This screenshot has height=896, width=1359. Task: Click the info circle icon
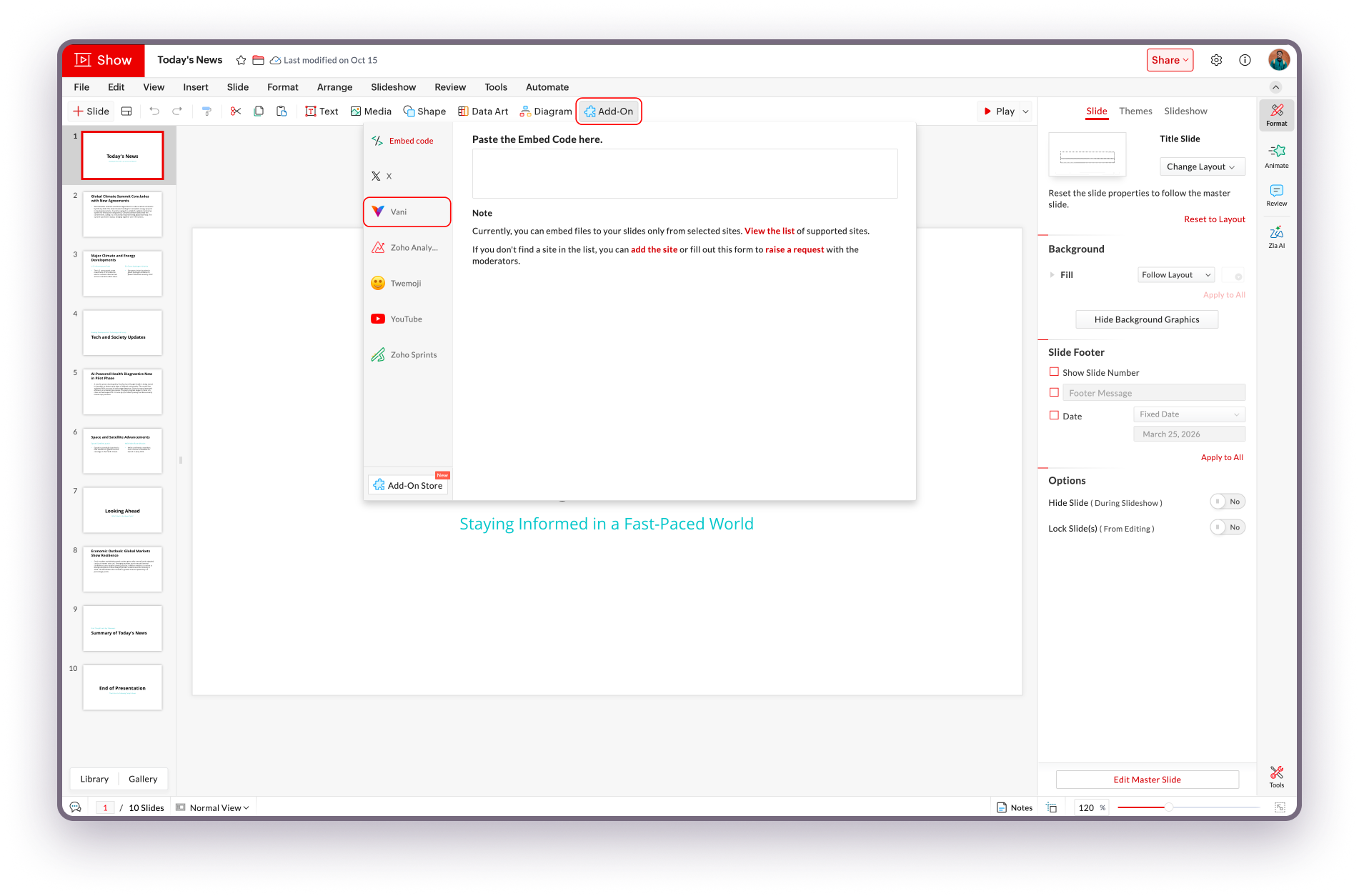pyautogui.click(x=1245, y=60)
